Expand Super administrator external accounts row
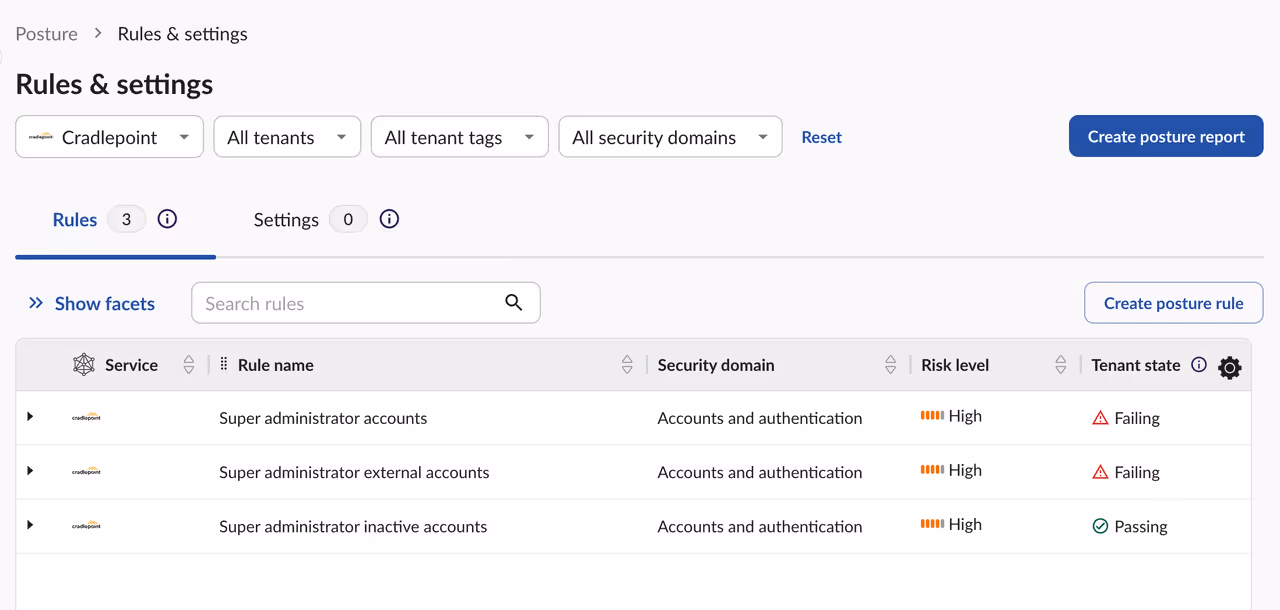Viewport: 1280px width, 610px height. click(x=30, y=471)
